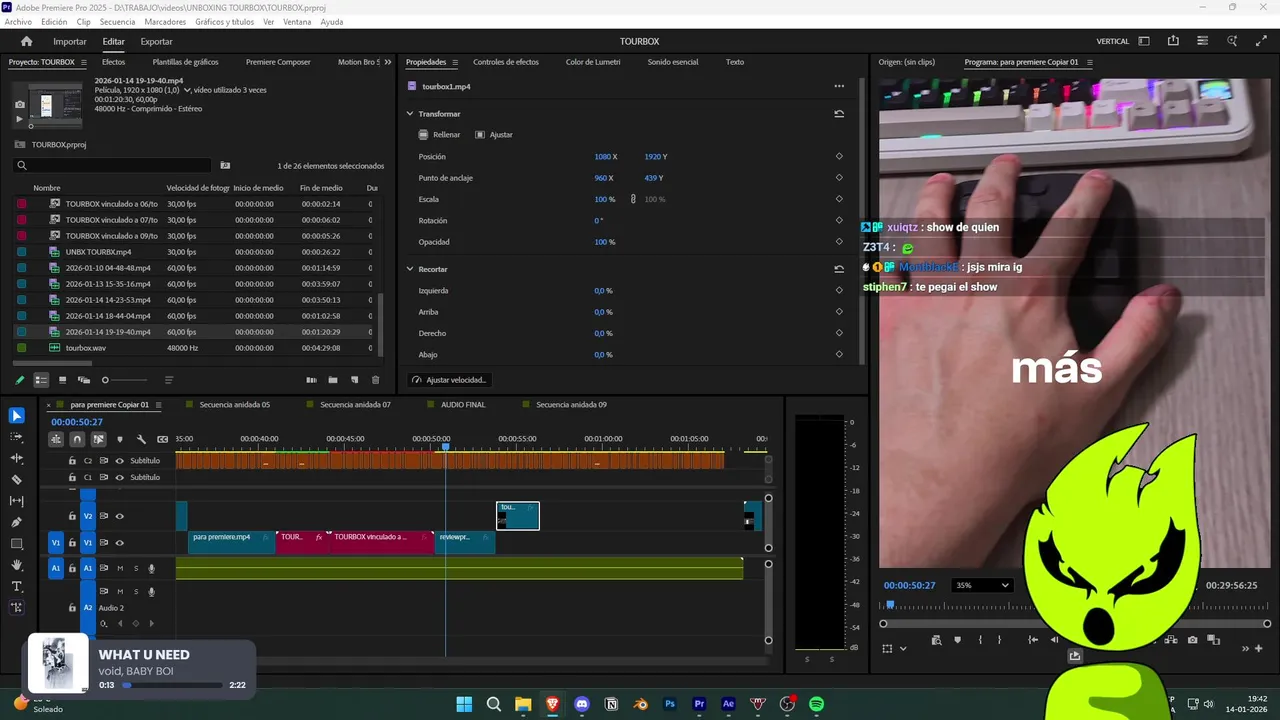Show hidden panel tabs overflow chevron
The image size is (1280, 720).
(x=388, y=62)
